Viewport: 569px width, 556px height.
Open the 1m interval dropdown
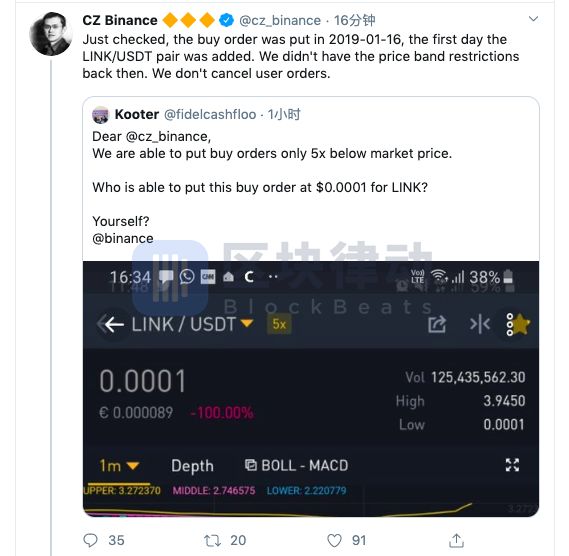119,466
